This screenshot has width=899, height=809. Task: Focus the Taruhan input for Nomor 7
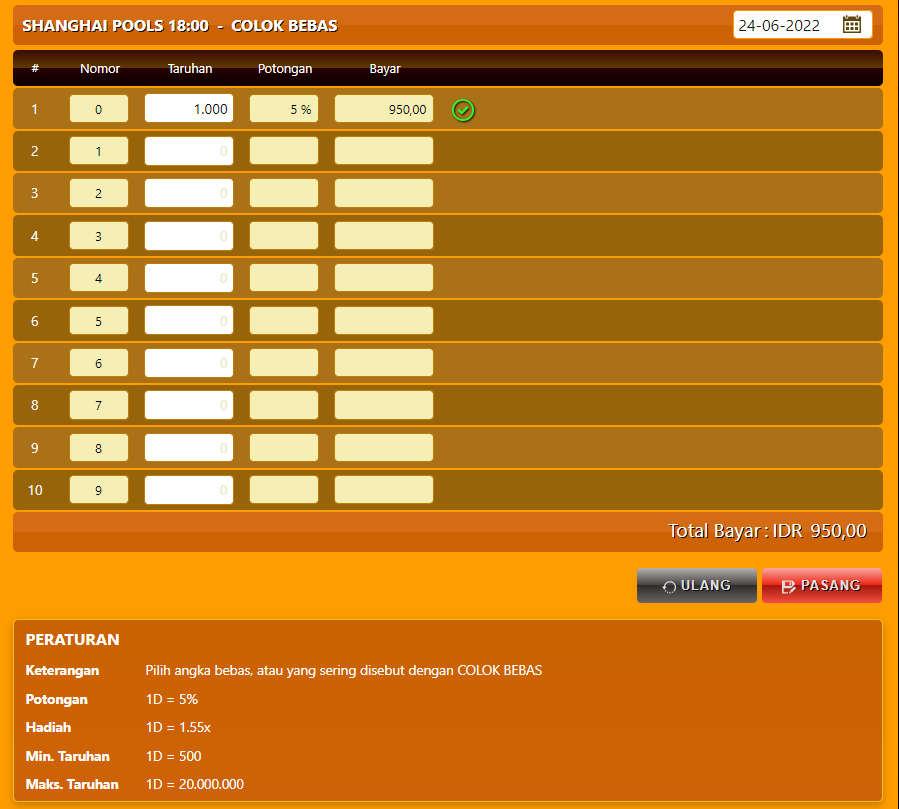(189, 406)
